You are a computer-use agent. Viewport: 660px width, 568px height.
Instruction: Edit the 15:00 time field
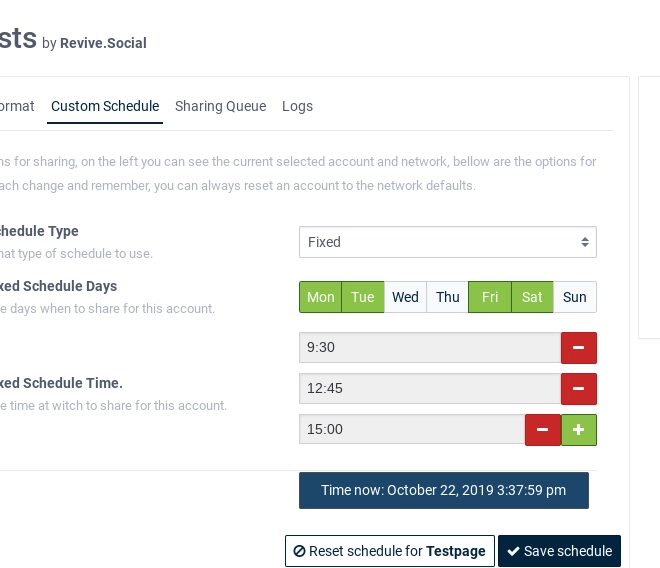[x=412, y=429]
